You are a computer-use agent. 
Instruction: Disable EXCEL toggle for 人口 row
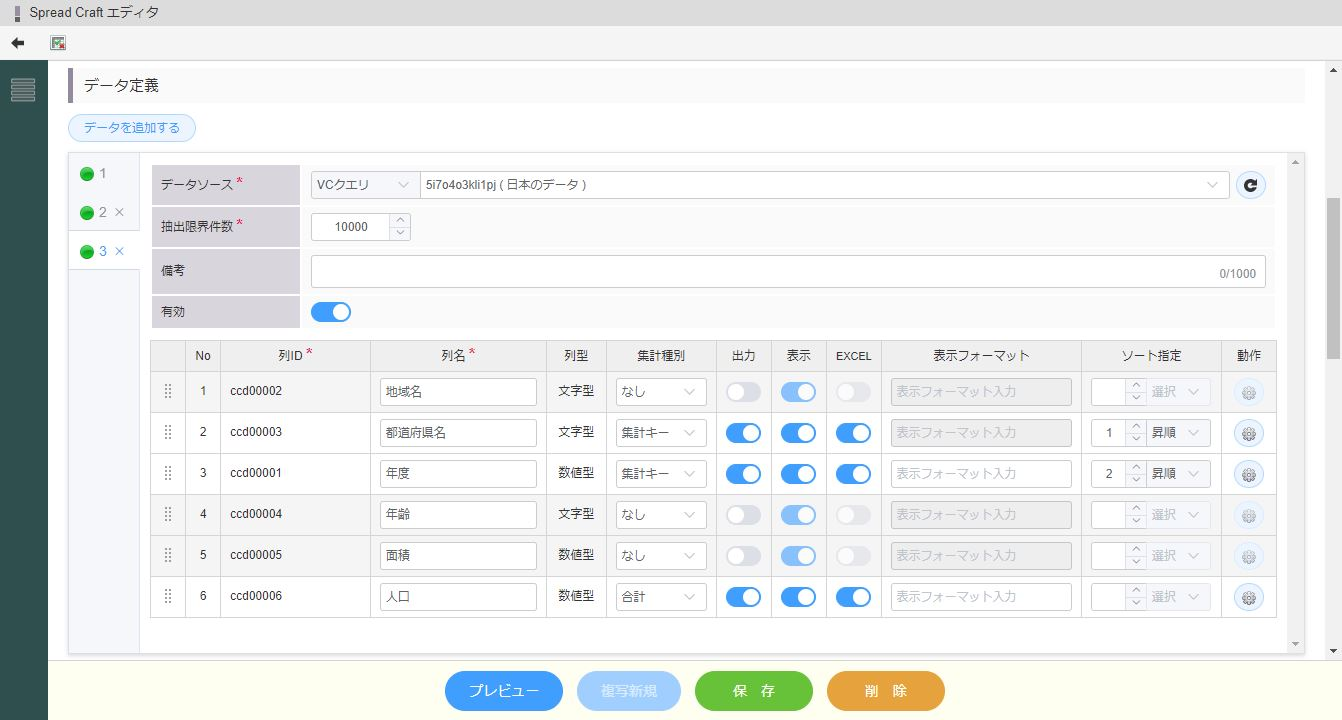(x=853, y=597)
